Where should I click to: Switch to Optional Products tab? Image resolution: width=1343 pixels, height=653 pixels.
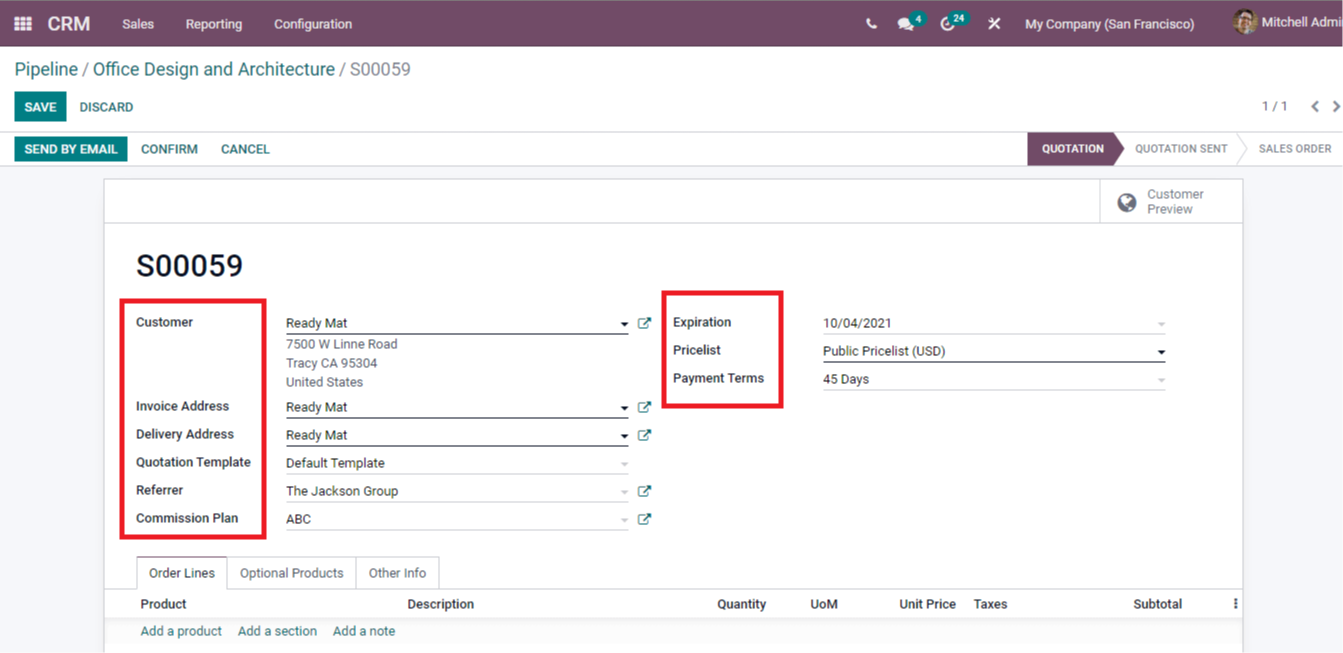[291, 573]
